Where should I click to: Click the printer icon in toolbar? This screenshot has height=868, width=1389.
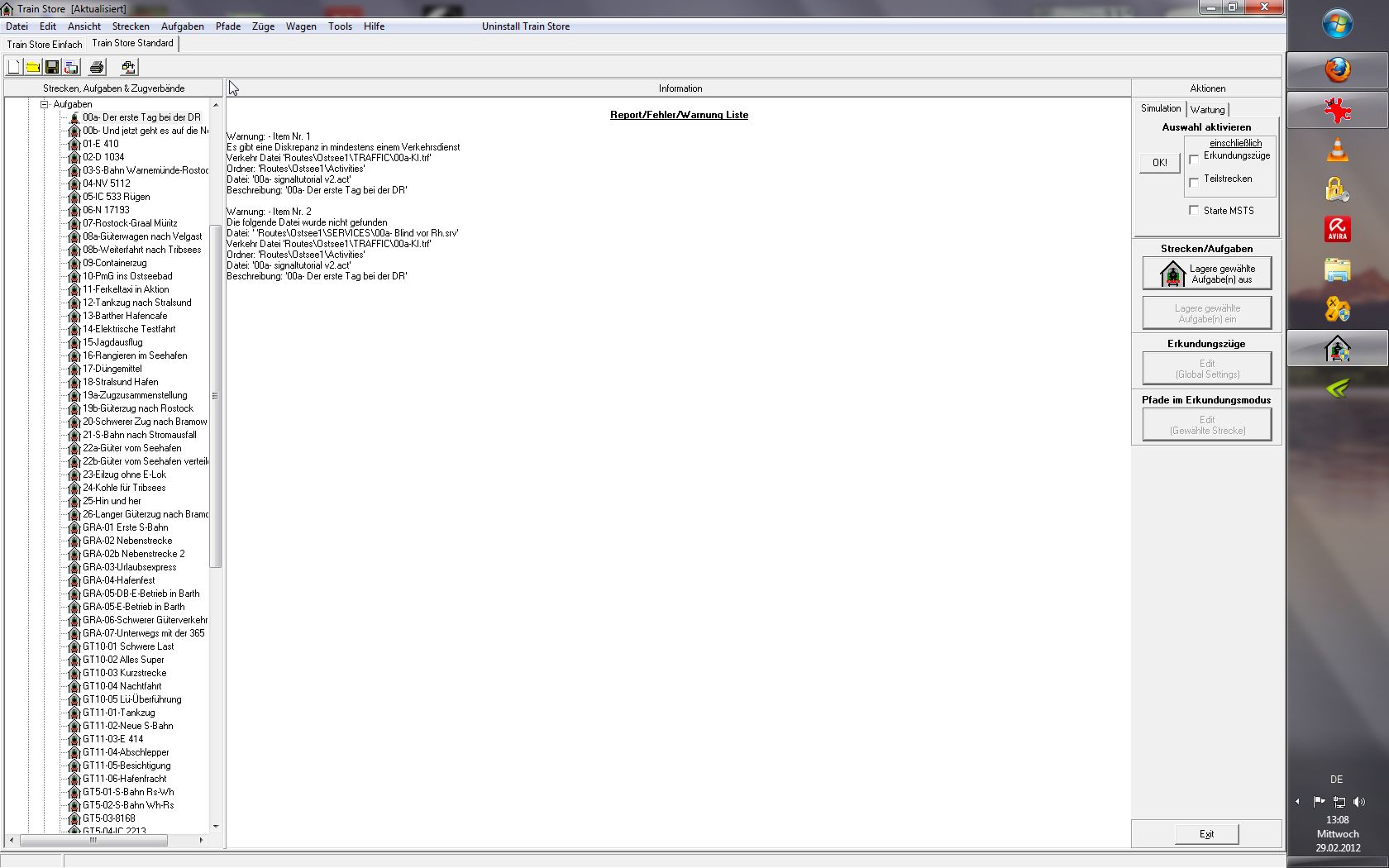point(97,67)
